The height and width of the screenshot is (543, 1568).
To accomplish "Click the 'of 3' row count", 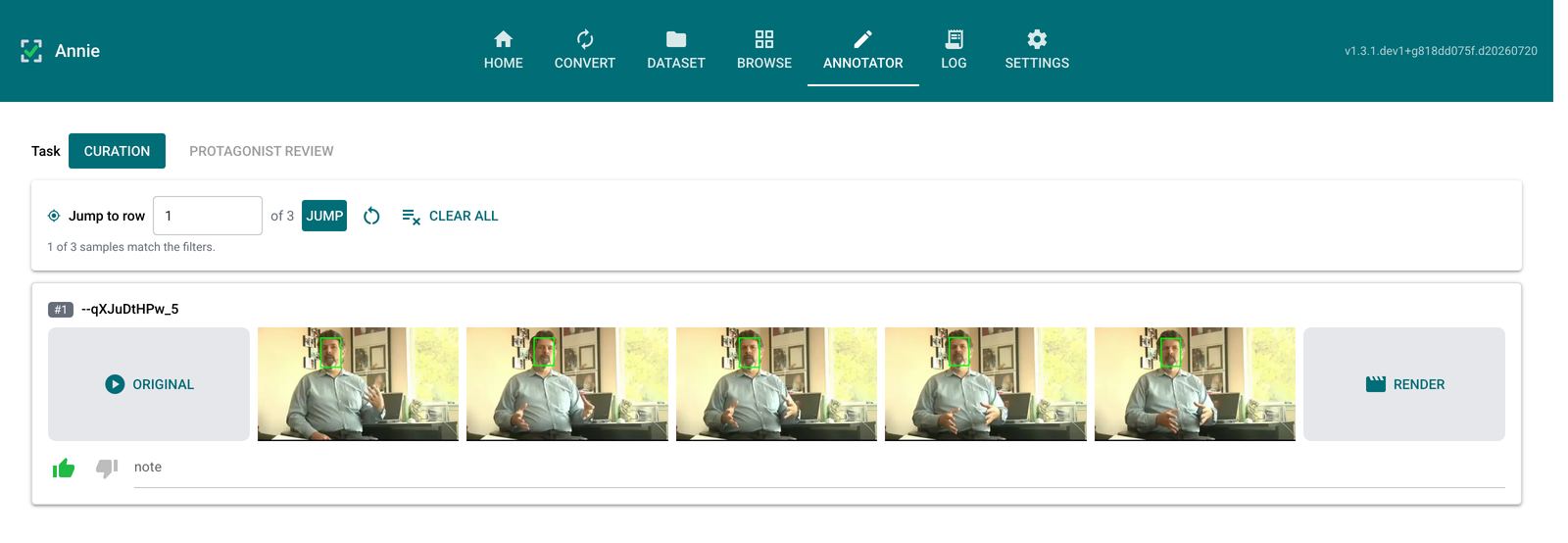I will (x=282, y=216).
